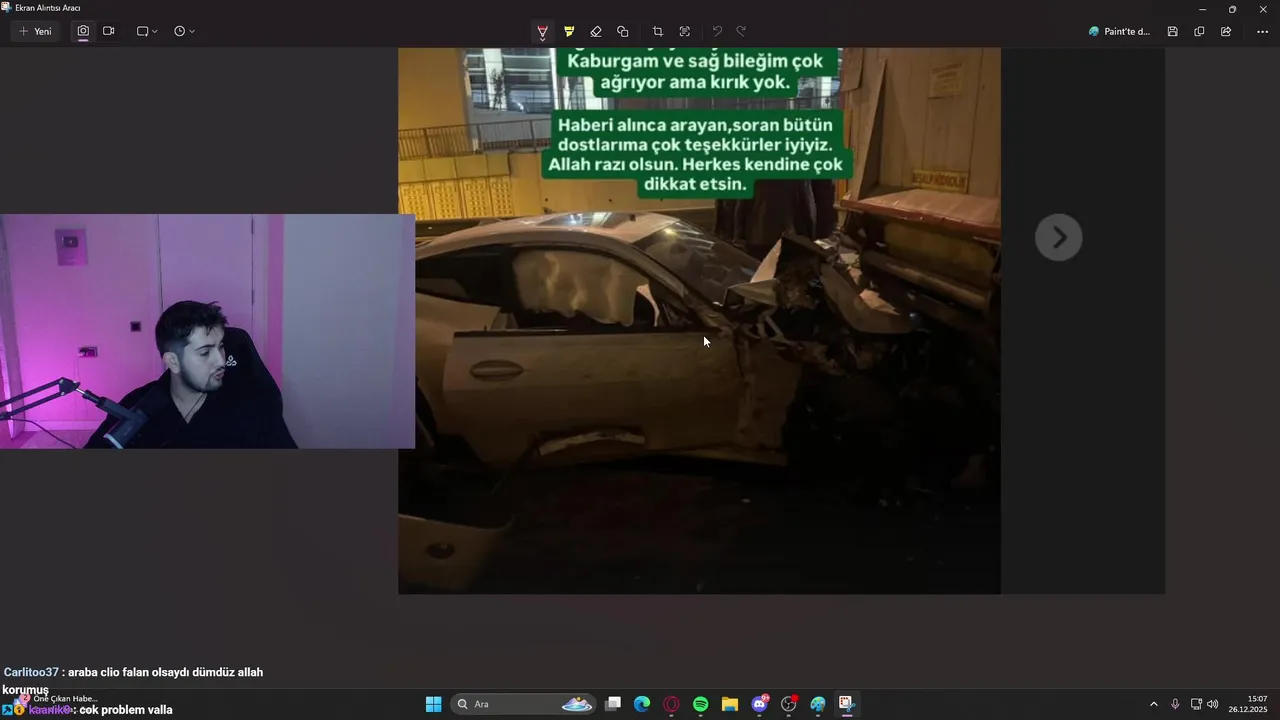Copy the snip to clipboard
The image size is (1280, 720).
tap(1199, 32)
